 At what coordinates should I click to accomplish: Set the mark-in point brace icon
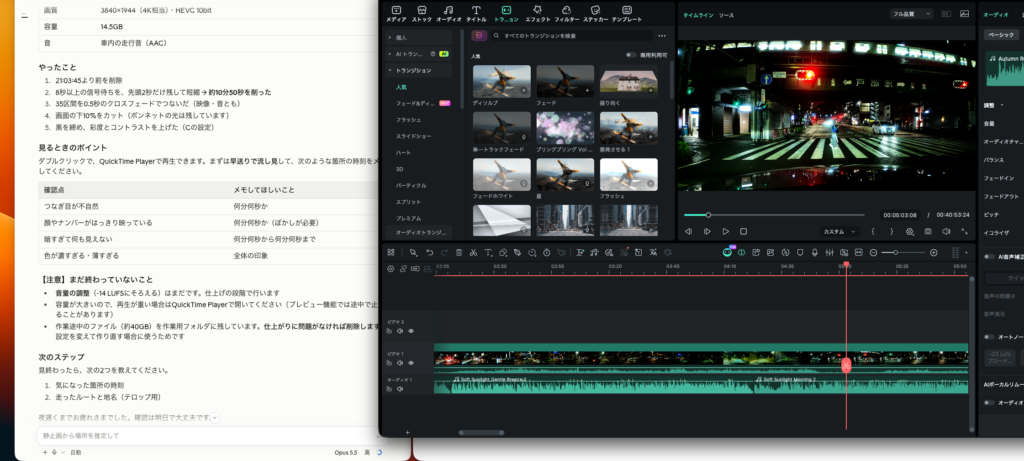[873, 232]
